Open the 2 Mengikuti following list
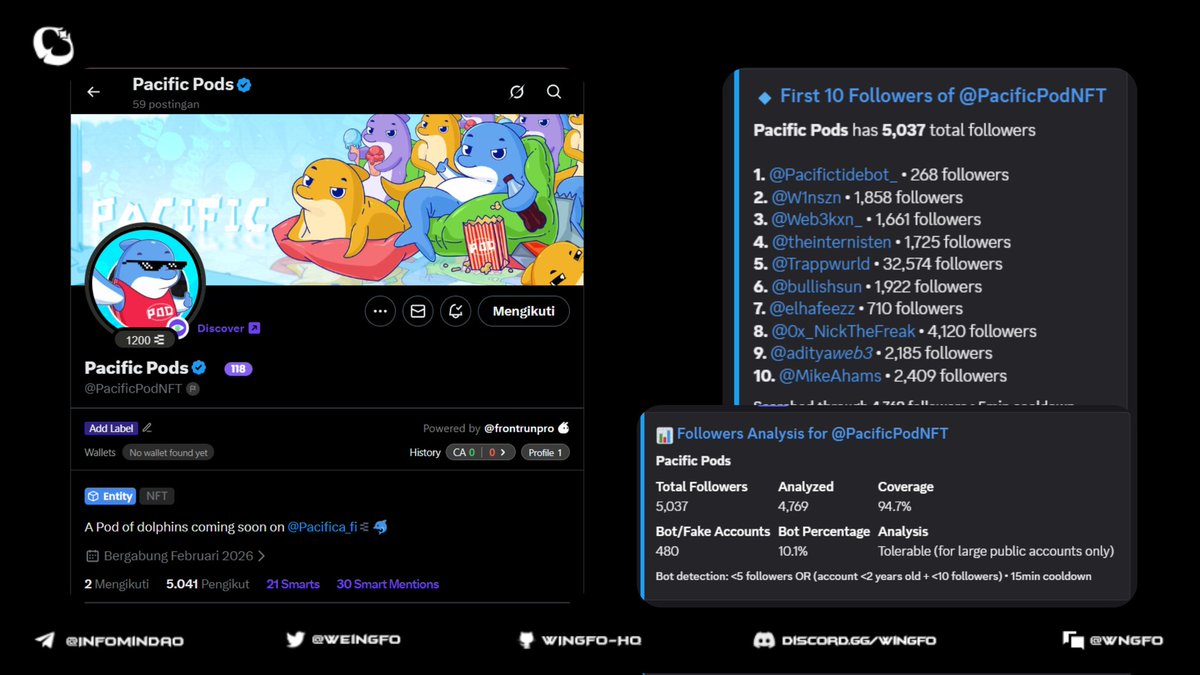 [117, 584]
